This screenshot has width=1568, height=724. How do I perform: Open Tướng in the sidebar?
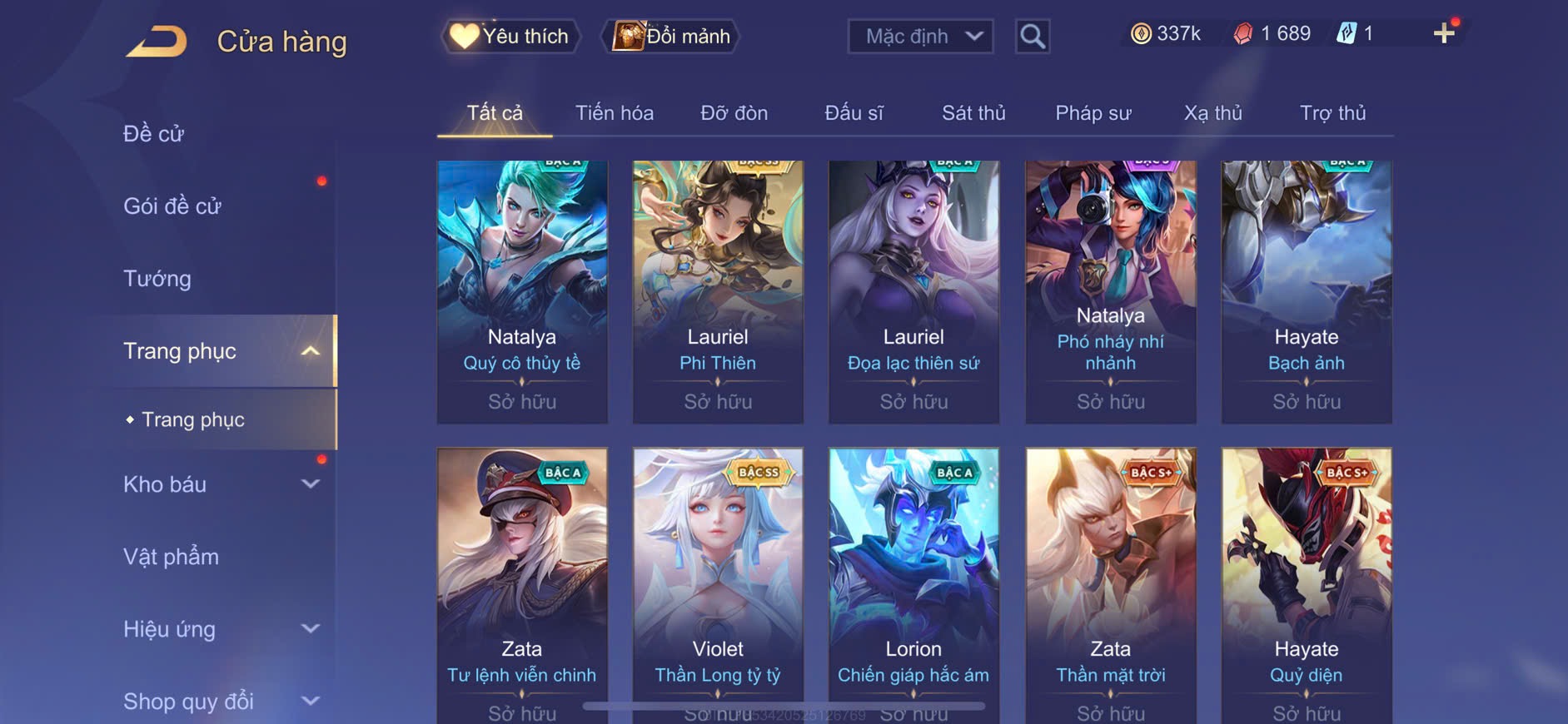[157, 279]
